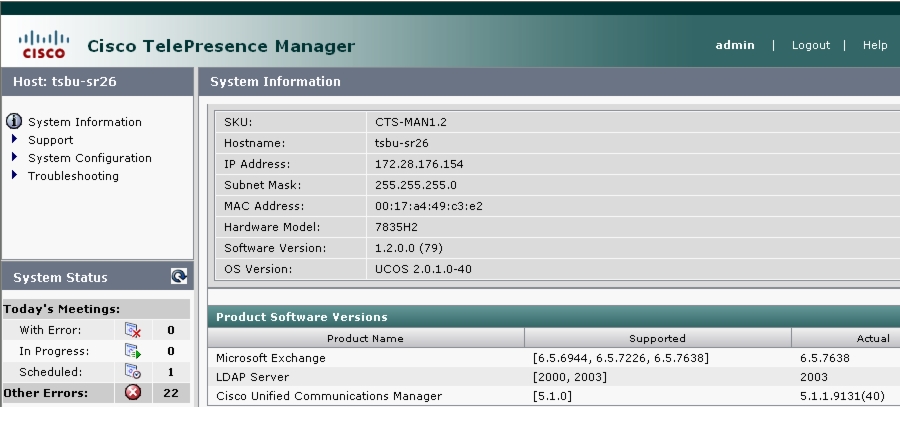Image resolution: width=900 pixels, height=432 pixels.
Task: Click the System Information info icon
Action: coord(14,121)
